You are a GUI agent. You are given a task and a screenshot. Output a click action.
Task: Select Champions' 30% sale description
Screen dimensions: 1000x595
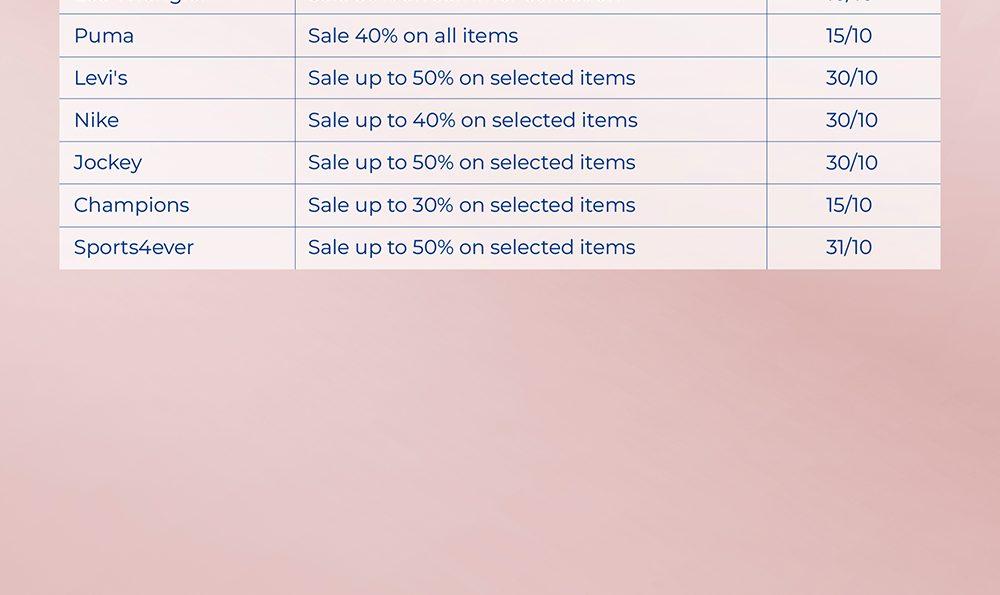471,205
